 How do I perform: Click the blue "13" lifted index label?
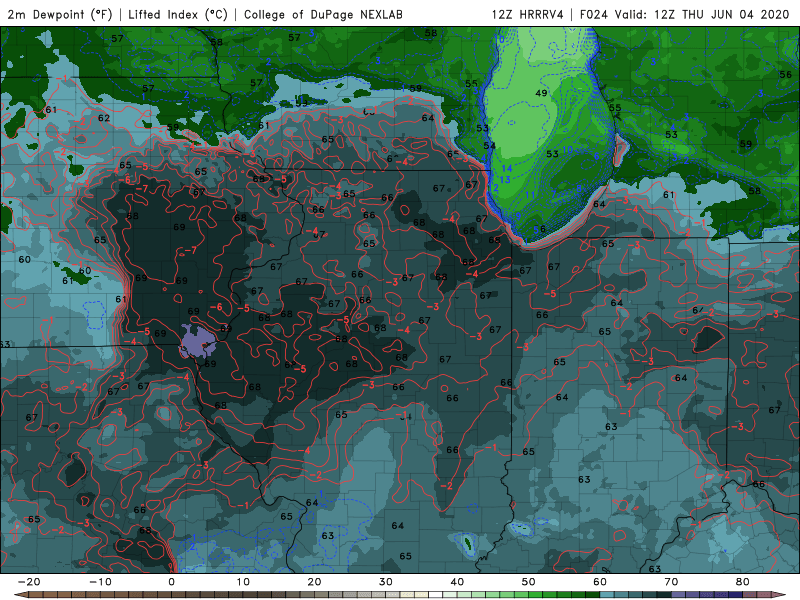[x=505, y=180]
